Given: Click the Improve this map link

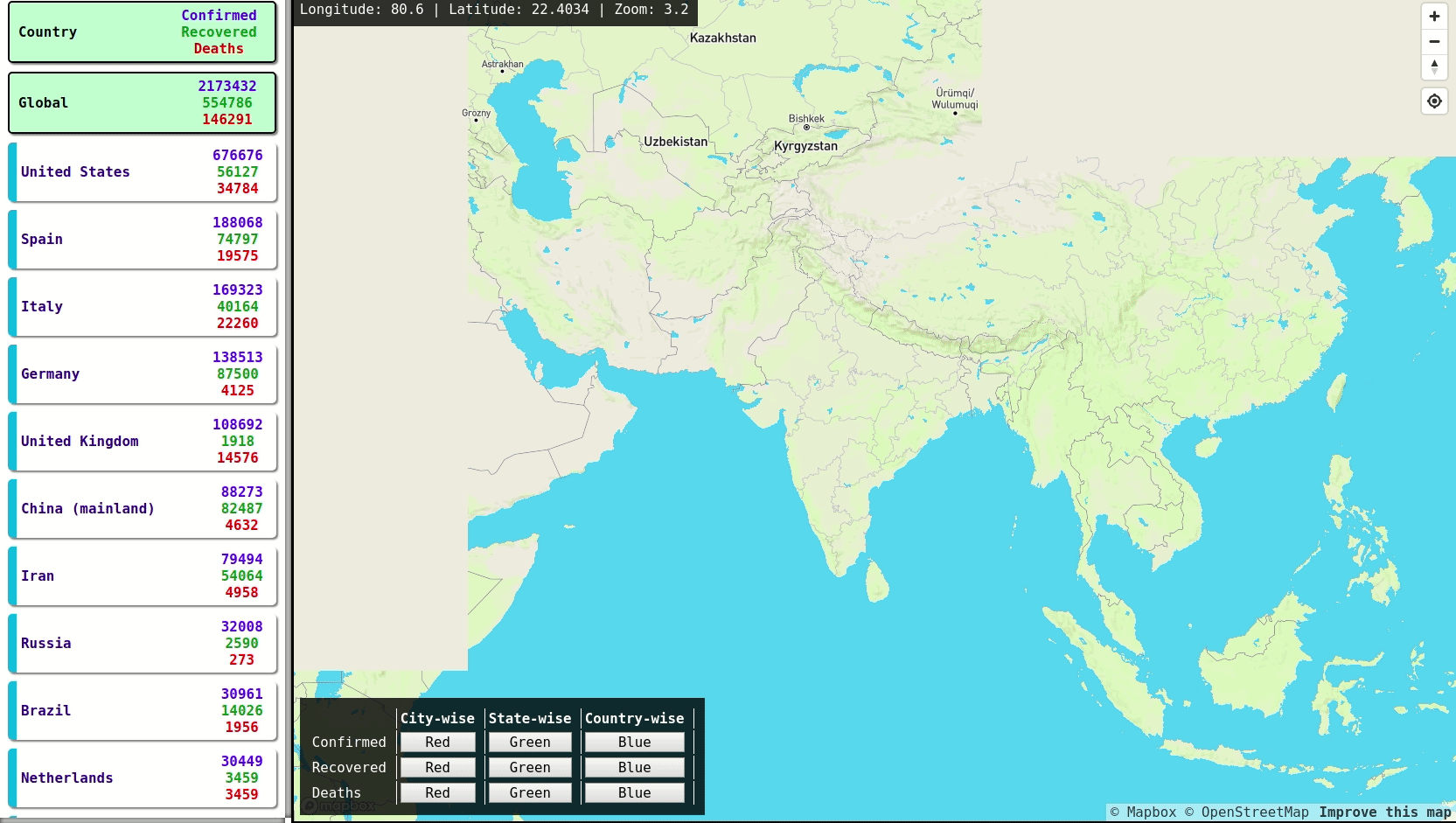Looking at the screenshot, I should (x=1385, y=813).
